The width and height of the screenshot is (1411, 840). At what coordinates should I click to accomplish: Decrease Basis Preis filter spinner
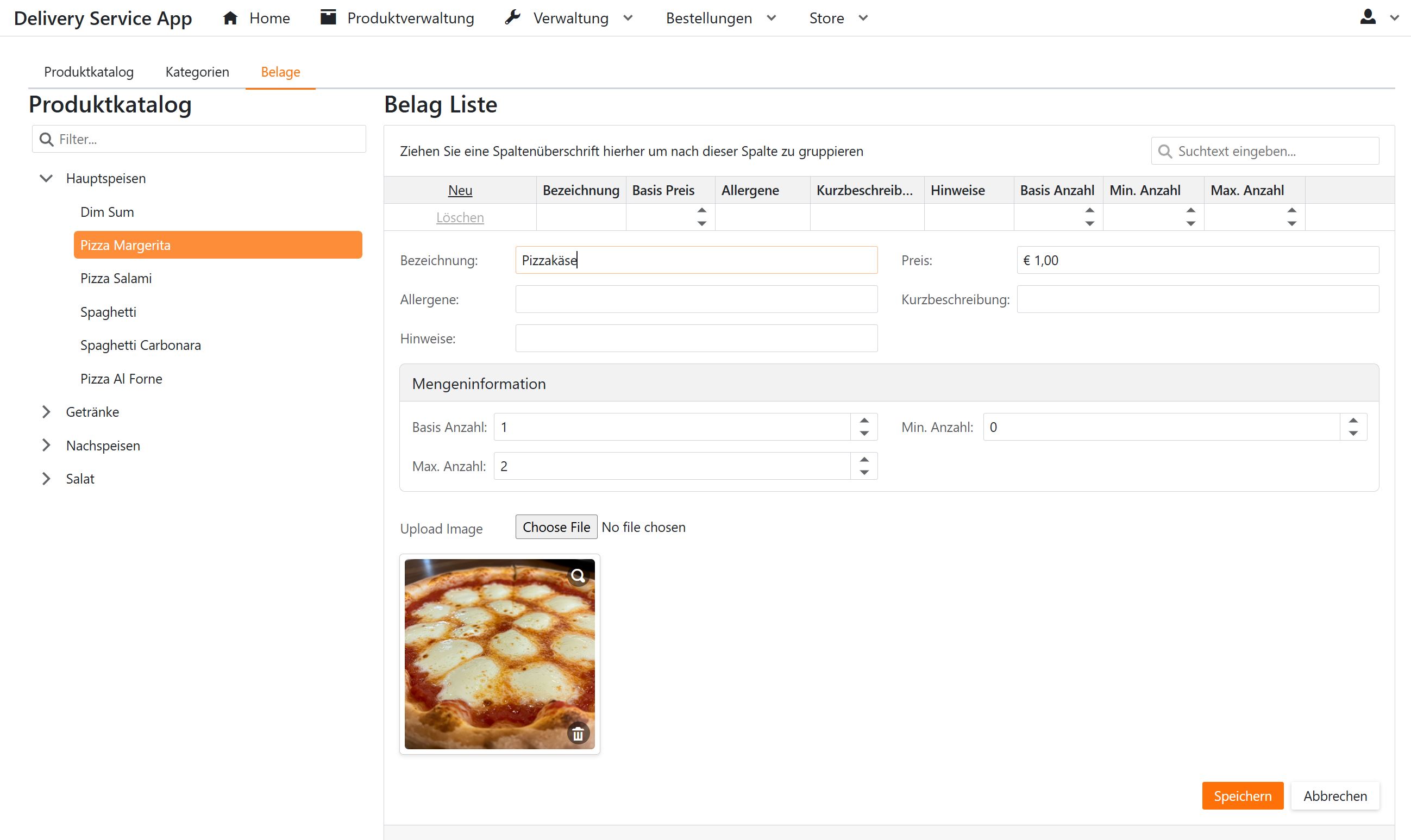coord(702,224)
